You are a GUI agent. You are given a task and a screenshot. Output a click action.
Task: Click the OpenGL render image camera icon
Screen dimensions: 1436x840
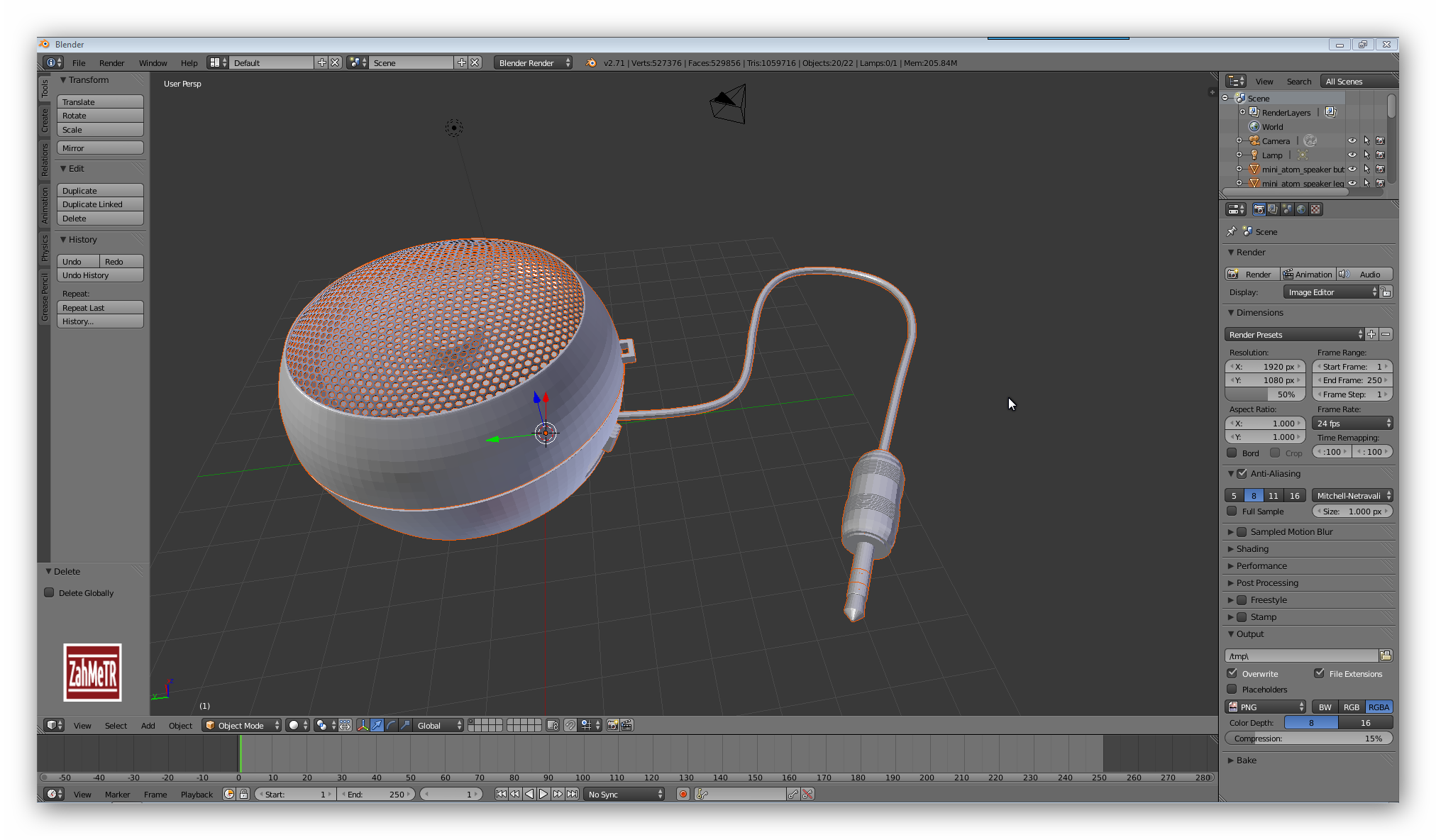[613, 725]
